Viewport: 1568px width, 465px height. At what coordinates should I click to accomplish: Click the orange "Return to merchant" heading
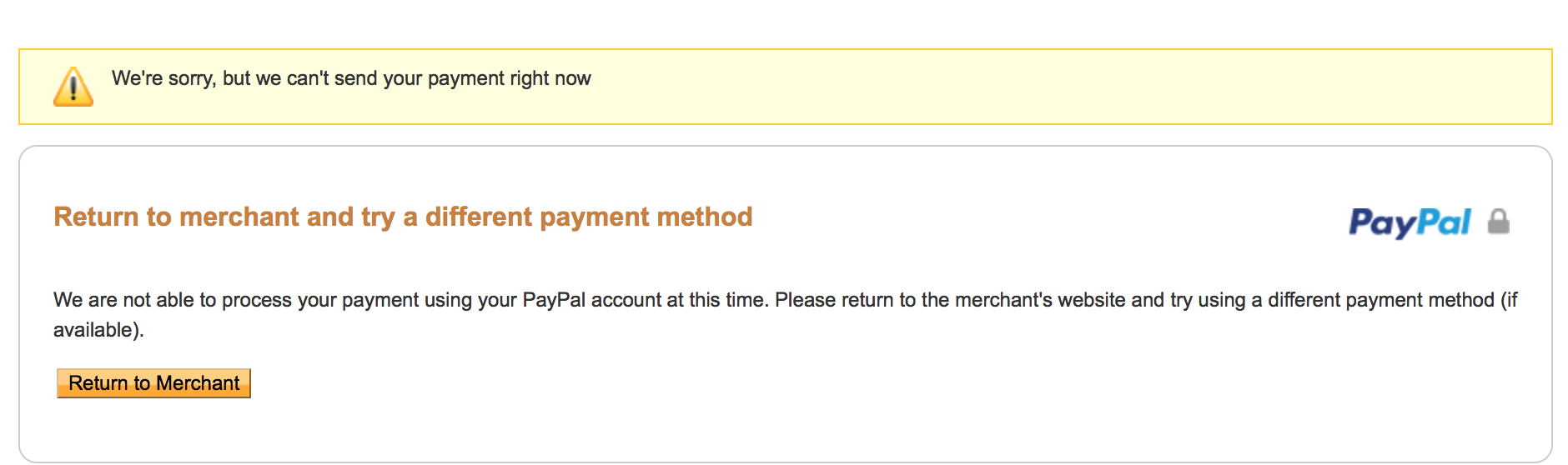pyautogui.click(x=403, y=217)
